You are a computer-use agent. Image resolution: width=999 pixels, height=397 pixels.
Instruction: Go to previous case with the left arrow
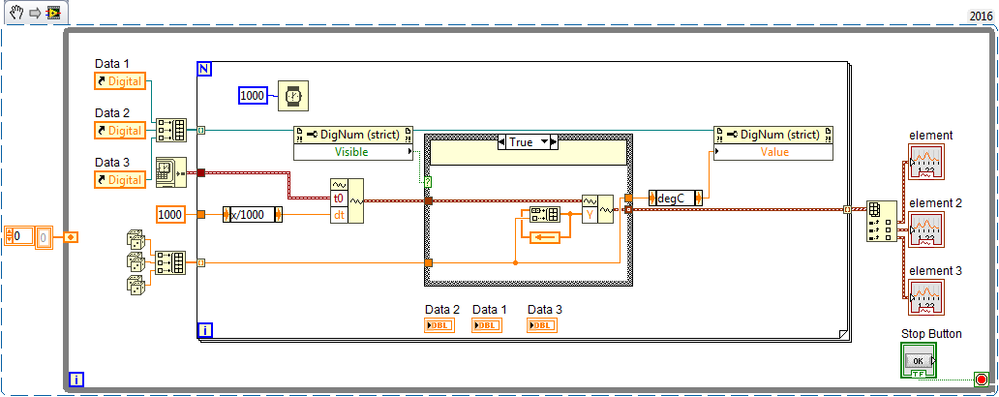pos(501,142)
